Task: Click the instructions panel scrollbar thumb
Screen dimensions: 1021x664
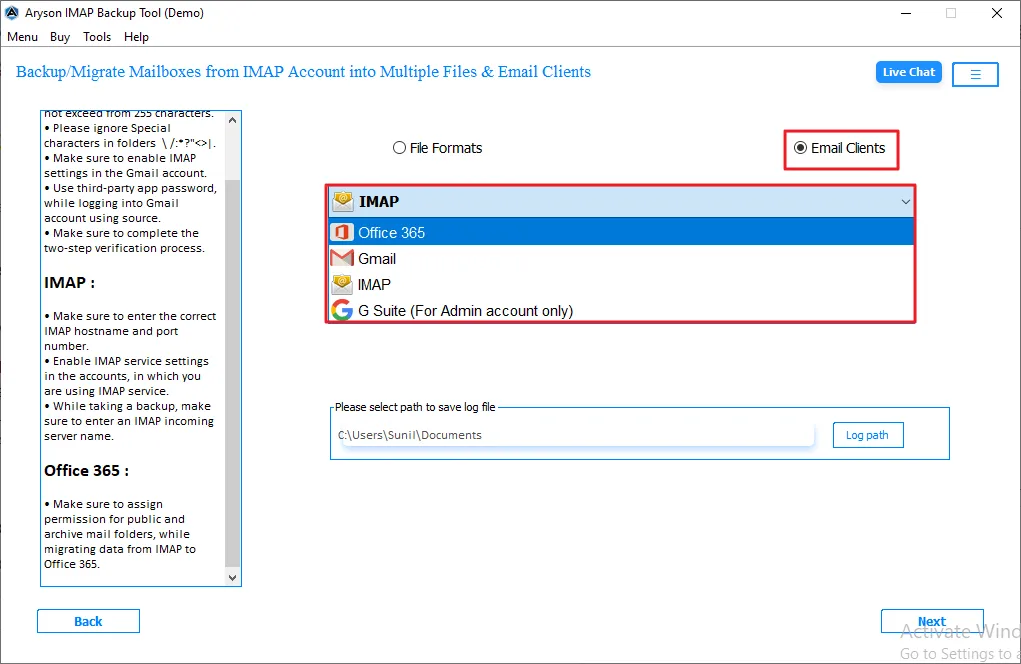Action: coord(232,373)
